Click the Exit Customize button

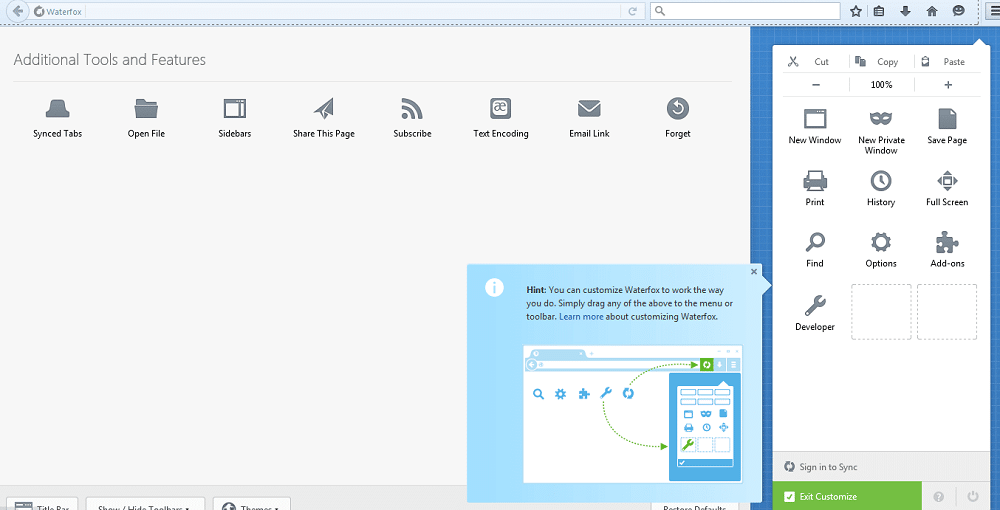847,496
